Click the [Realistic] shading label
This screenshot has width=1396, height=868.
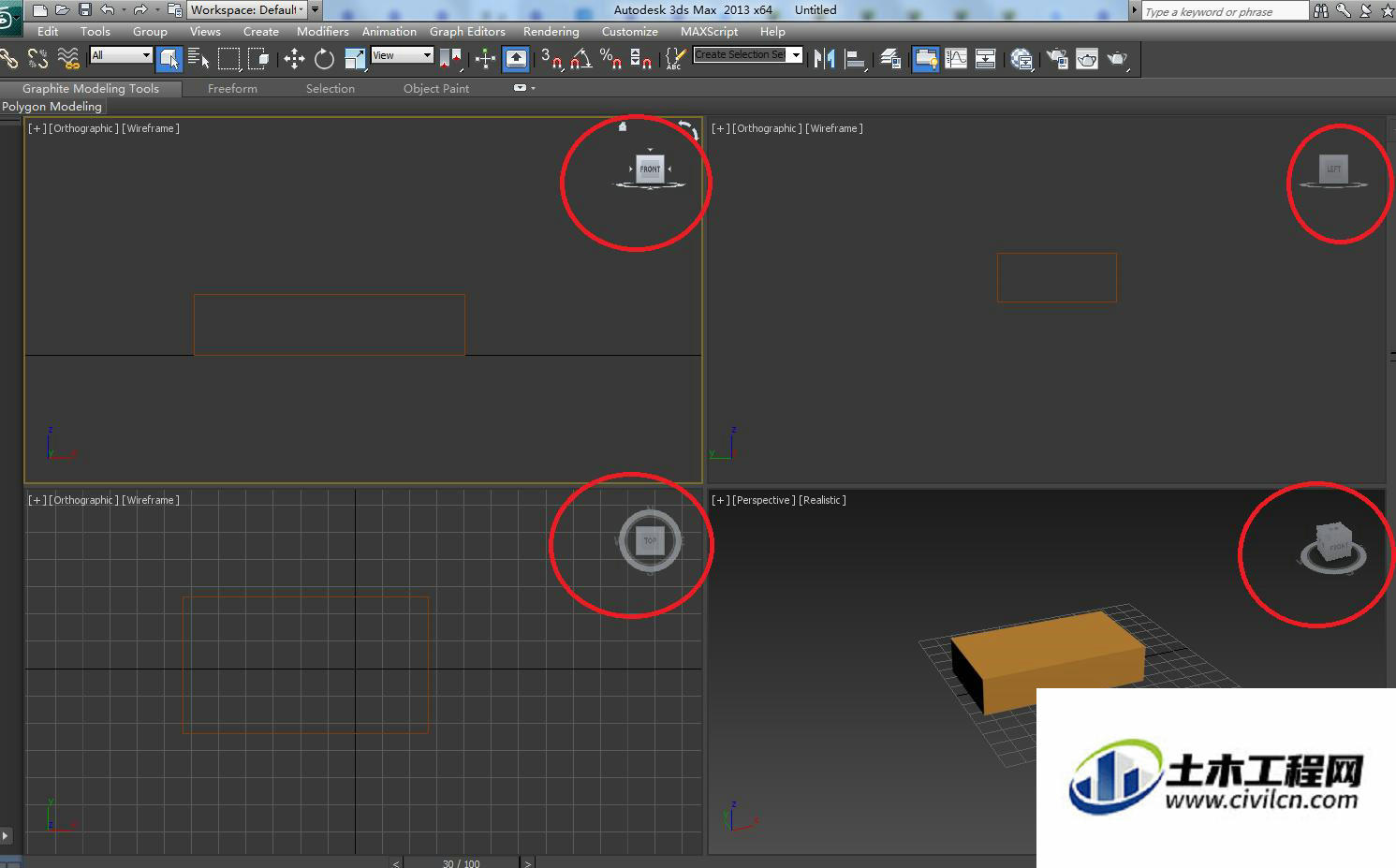pos(822,500)
